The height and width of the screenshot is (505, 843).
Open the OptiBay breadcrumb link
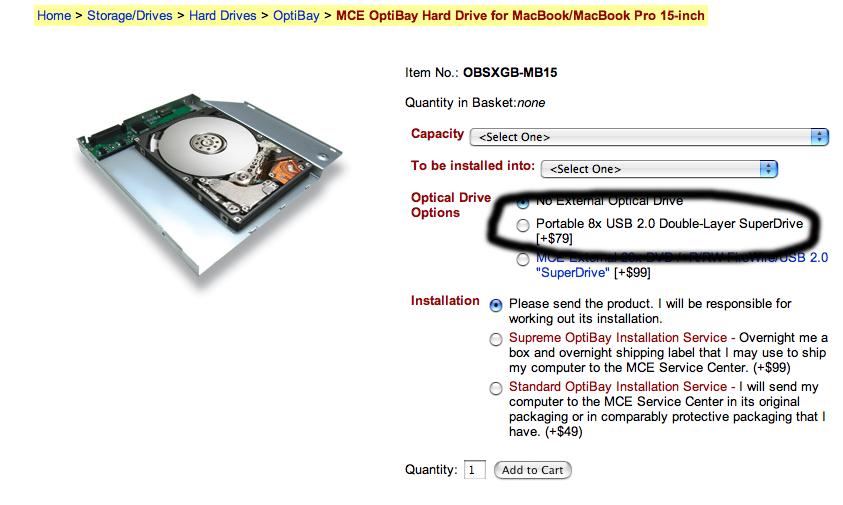[296, 16]
